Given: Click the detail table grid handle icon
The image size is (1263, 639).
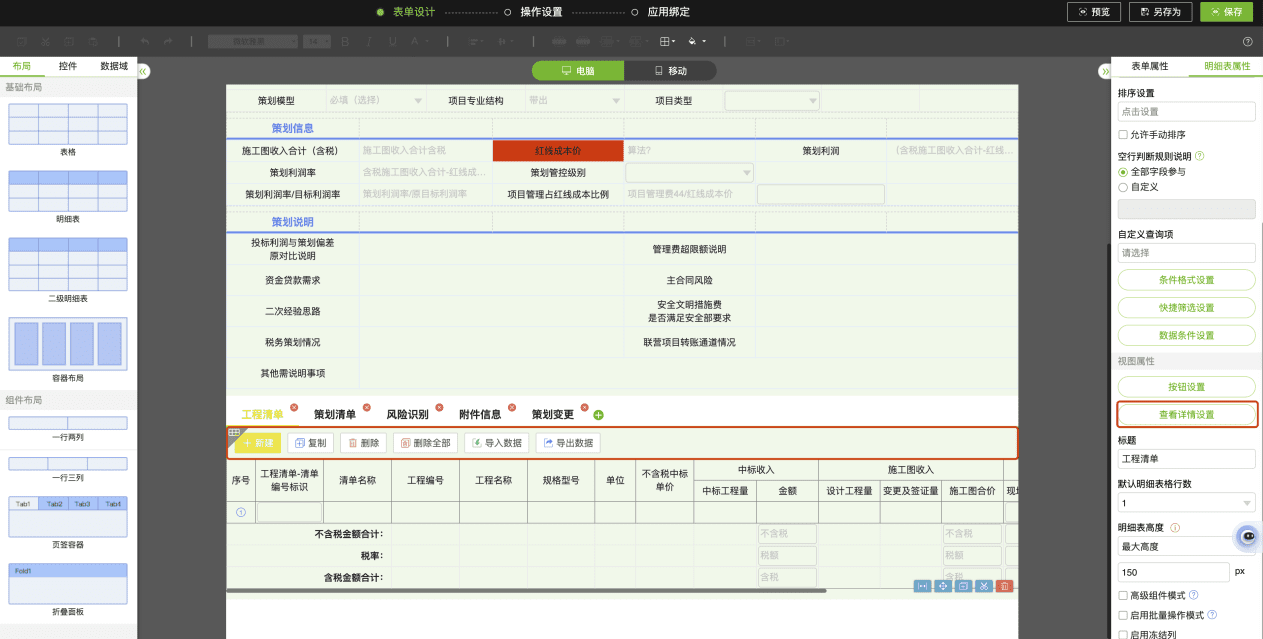Looking at the screenshot, I should [234, 433].
